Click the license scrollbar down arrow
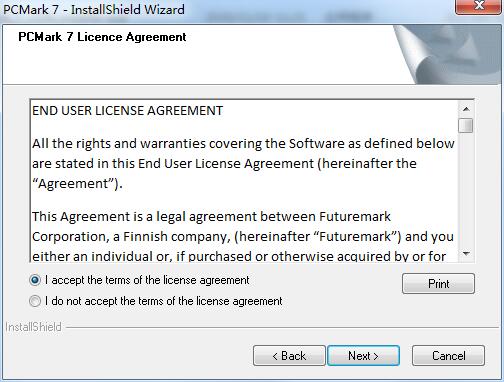The width and height of the screenshot is (504, 382). (466, 254)
